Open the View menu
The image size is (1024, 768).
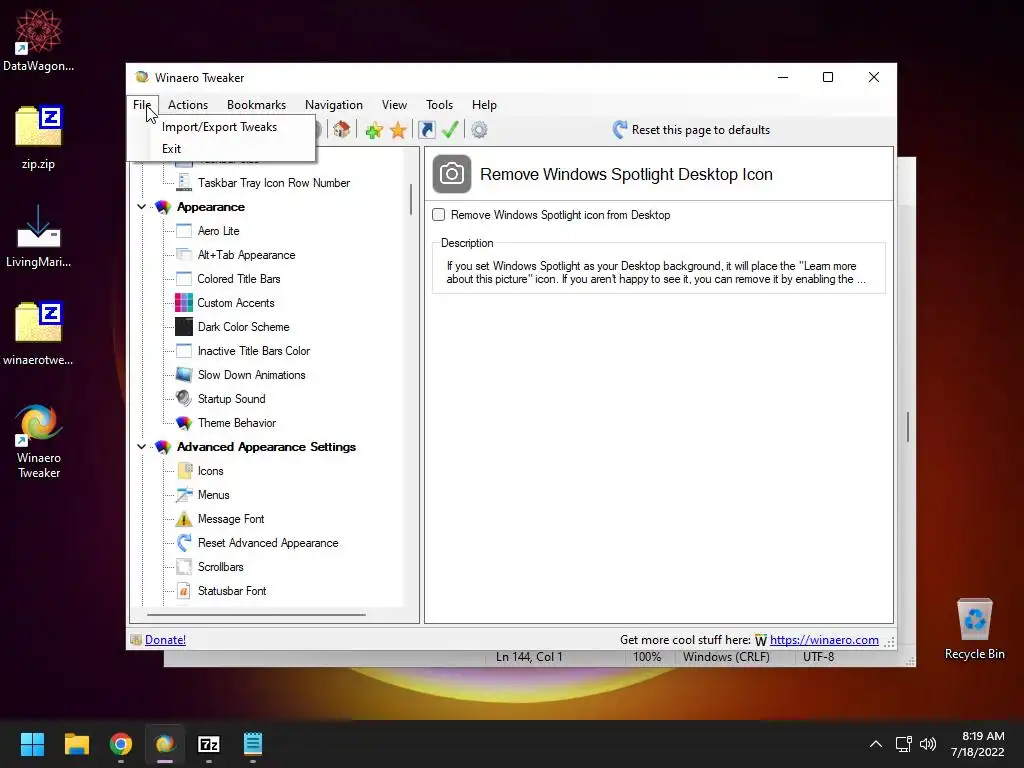tap(394, 105)
